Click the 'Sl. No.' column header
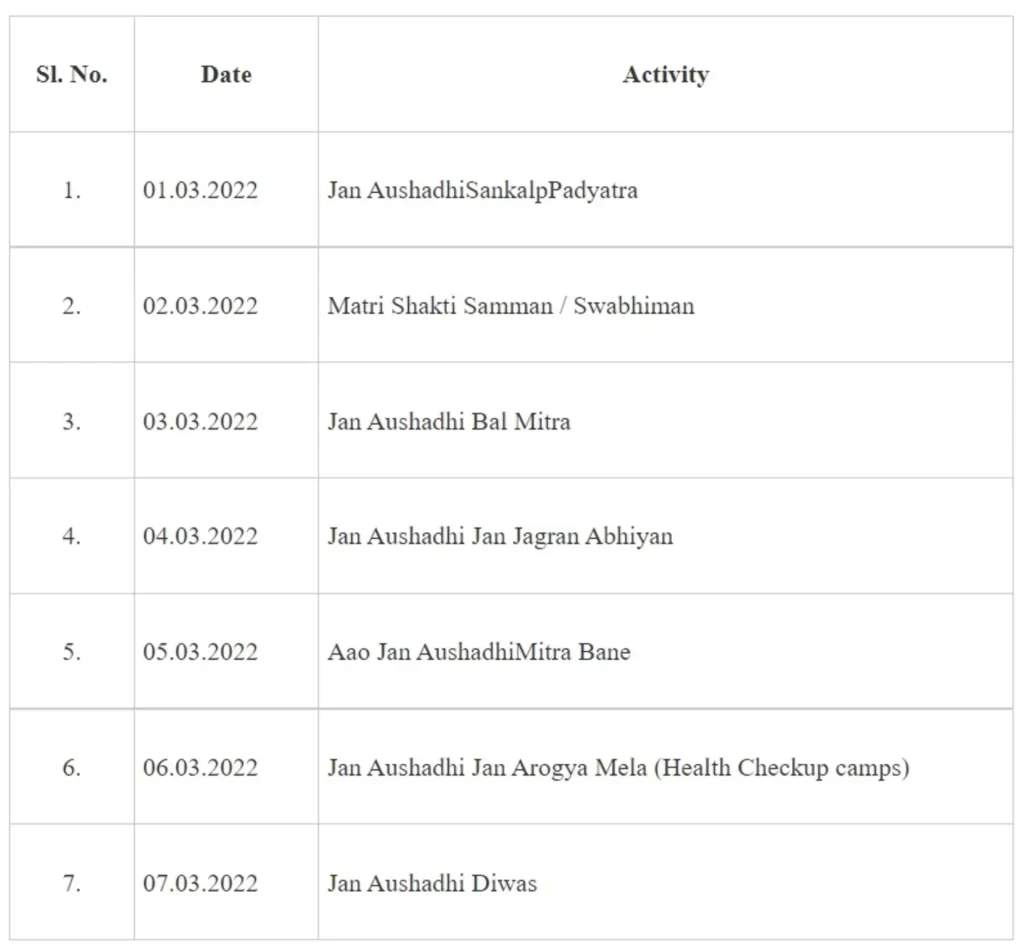Image resolution: width=1024 pixels, height=948 pixels. 72,75
